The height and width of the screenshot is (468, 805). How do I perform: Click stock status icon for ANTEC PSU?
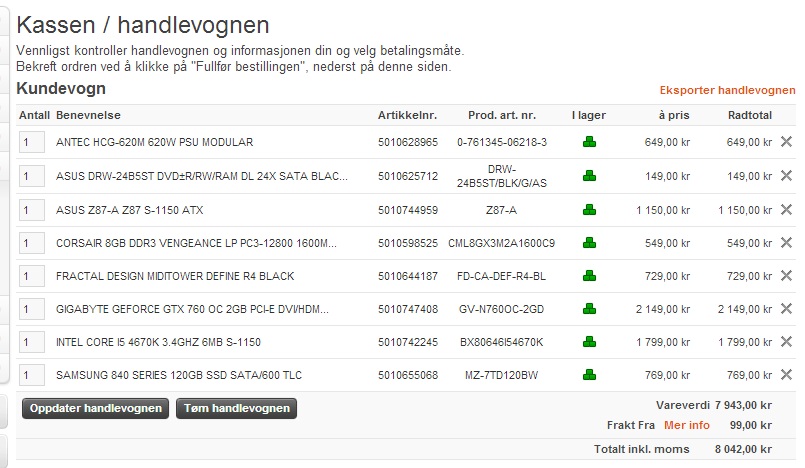[589, 142]
